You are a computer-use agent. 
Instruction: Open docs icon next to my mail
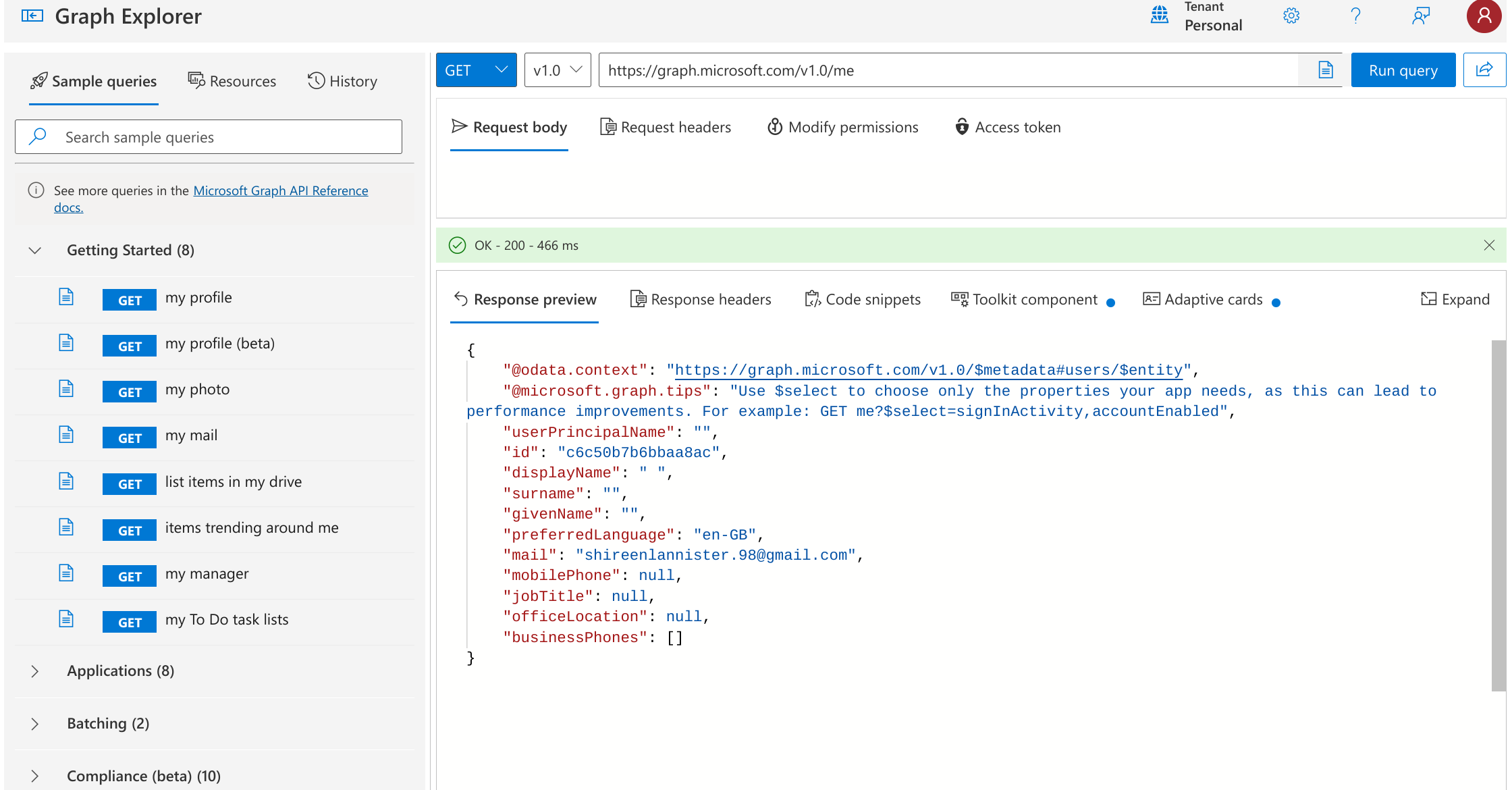point(65,434)
